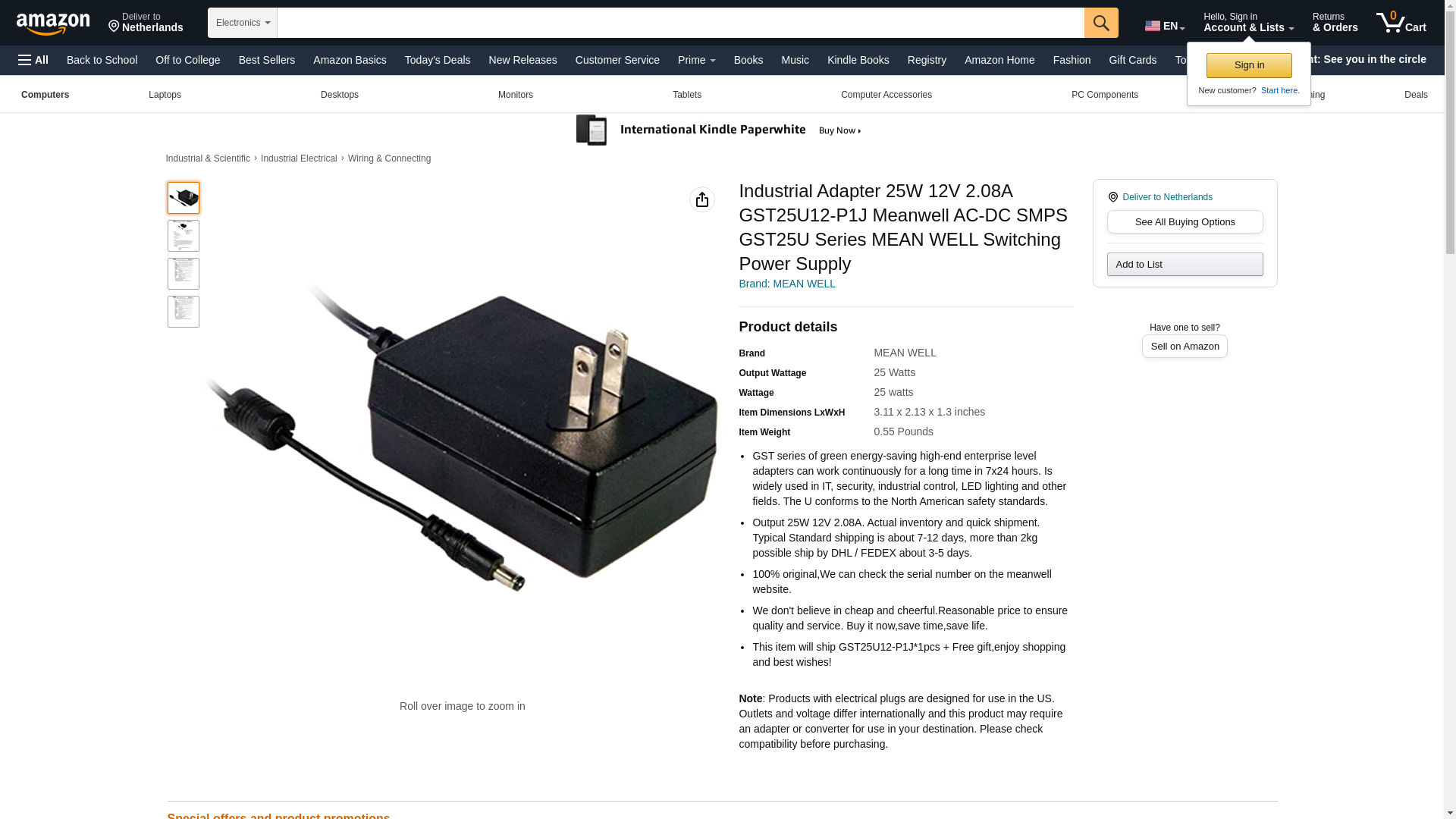Select the fourth product thumbnail image
This screenshot has height=819, width=1456.
tap(184, 312)
